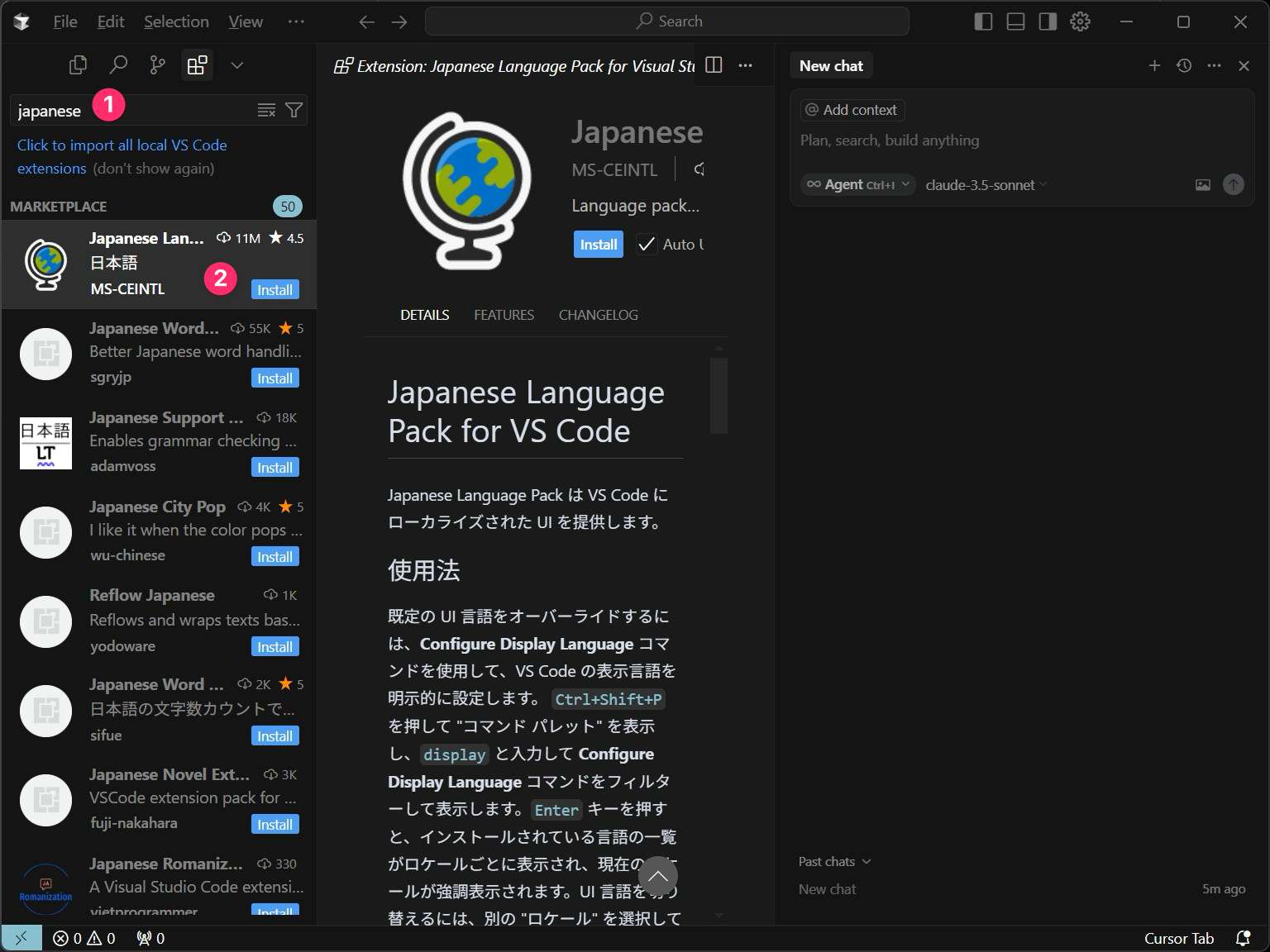1270x952 pixels.
Task: Click the Plan, search, build anything input
Action: (1022, 140)
